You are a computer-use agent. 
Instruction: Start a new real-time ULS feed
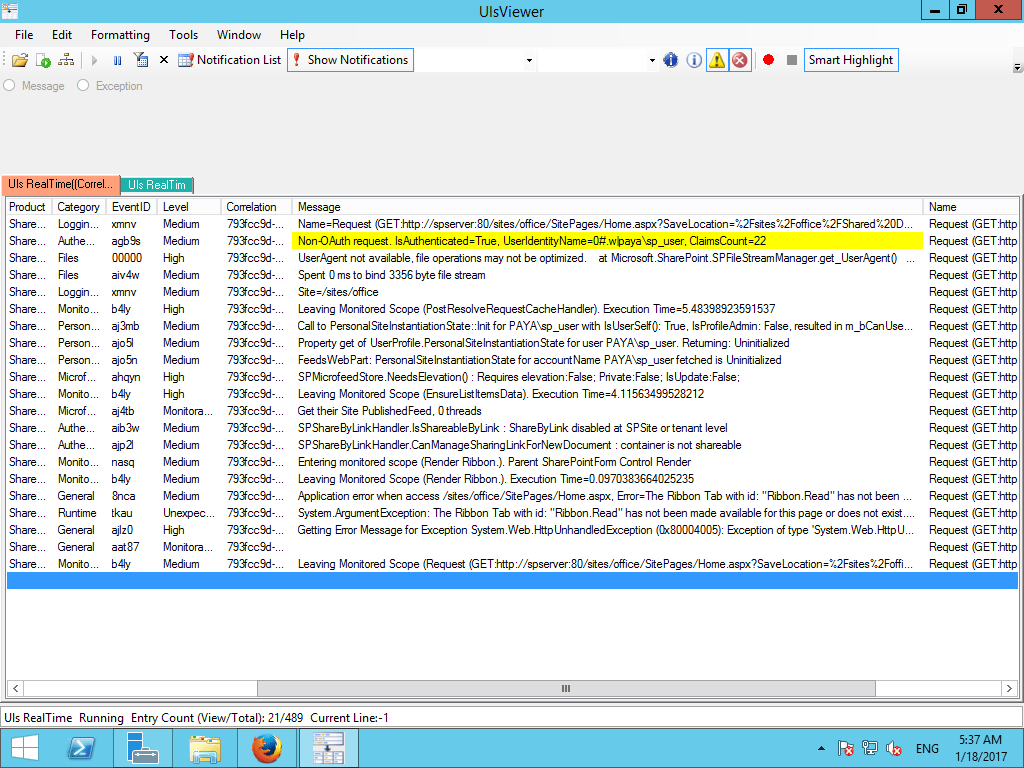43,60
